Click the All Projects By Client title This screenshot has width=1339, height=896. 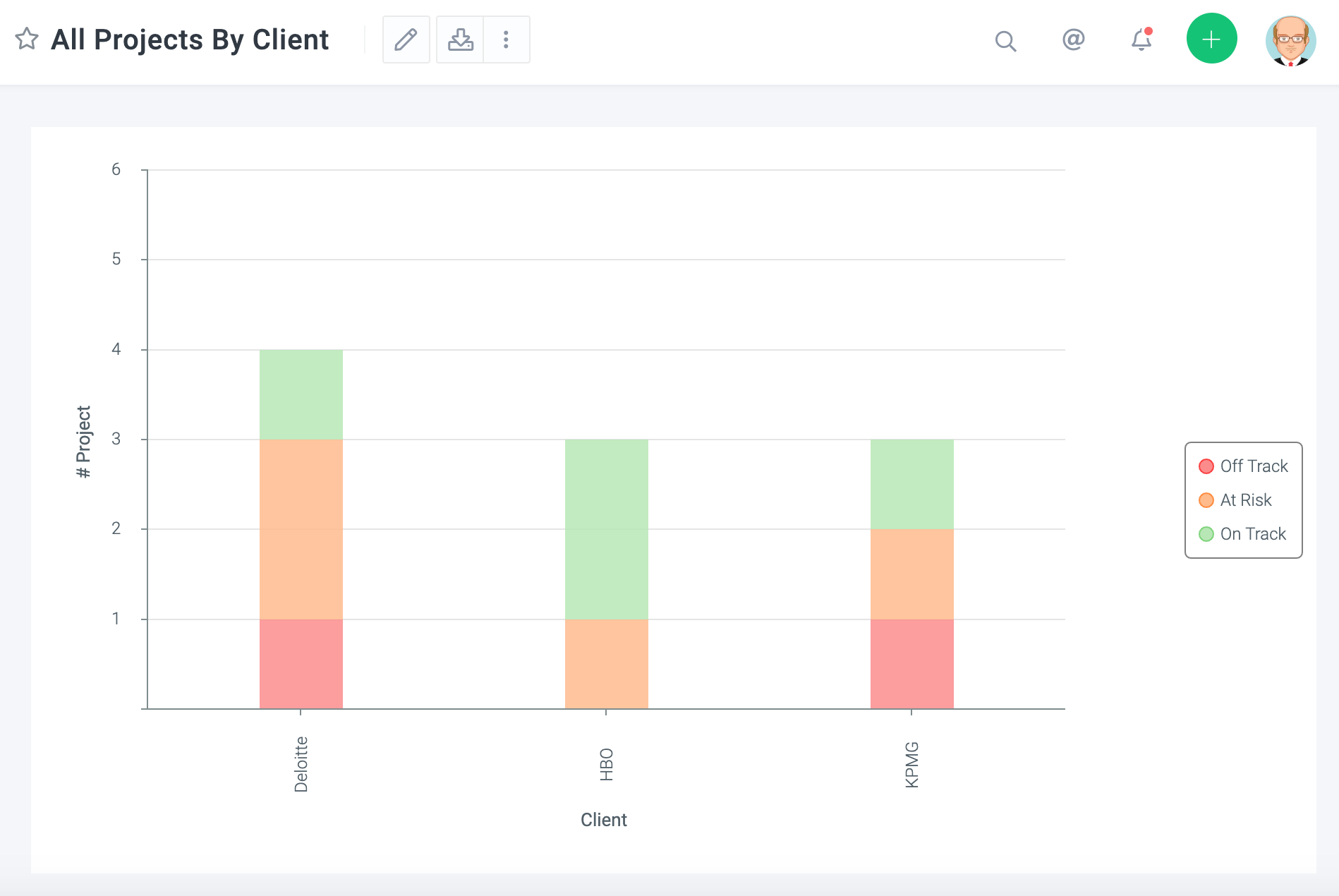(190, 40)
